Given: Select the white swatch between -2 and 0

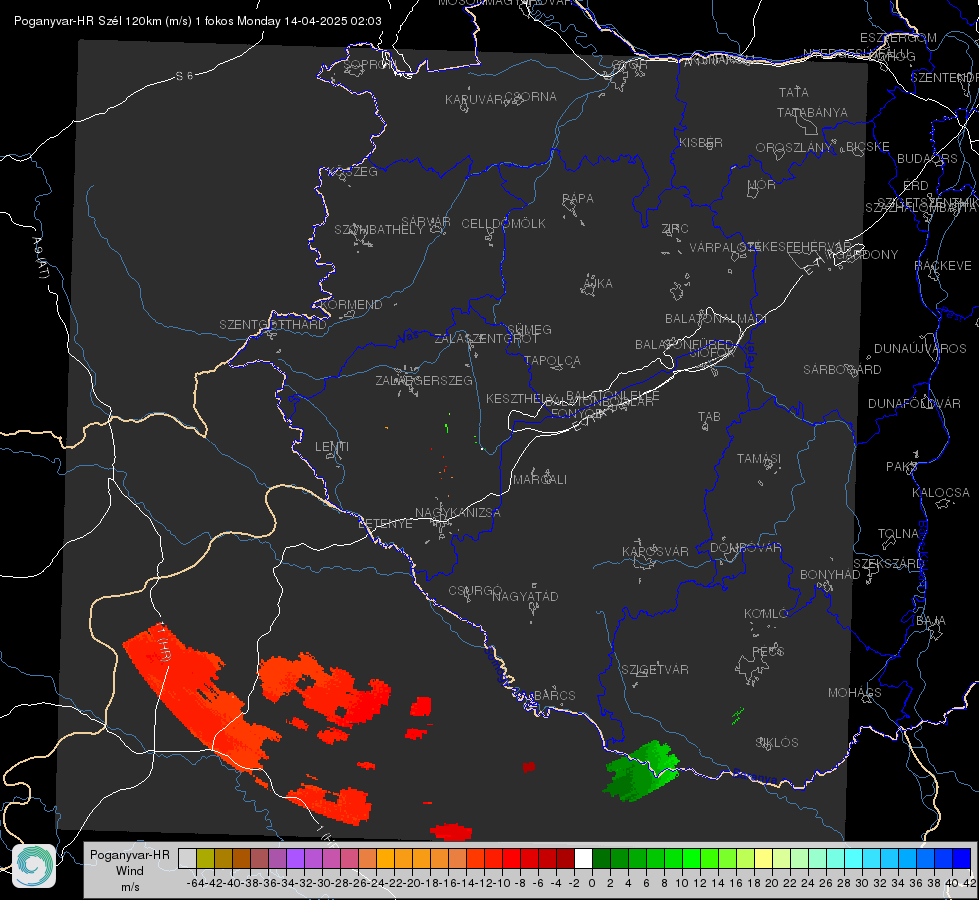Looking at the screenshot, I should 584,858.
